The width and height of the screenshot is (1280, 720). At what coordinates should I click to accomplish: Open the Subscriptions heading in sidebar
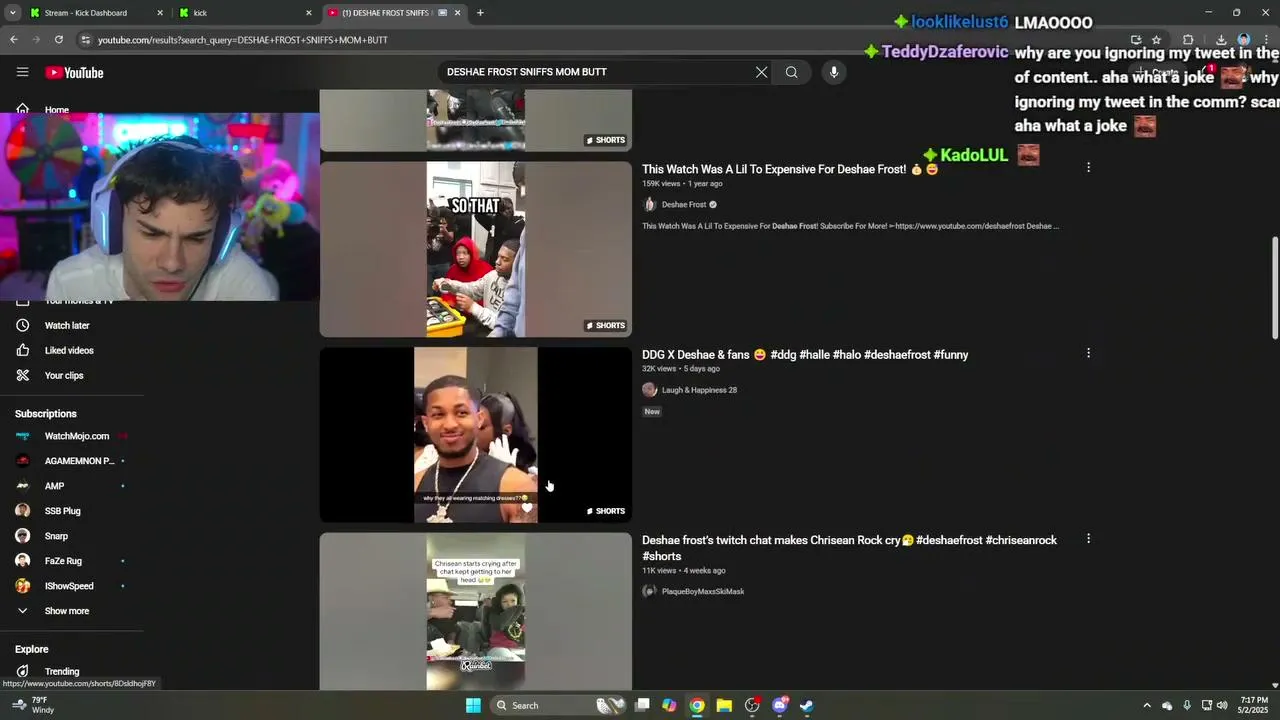pyautogui.click(x=46, y=414)
